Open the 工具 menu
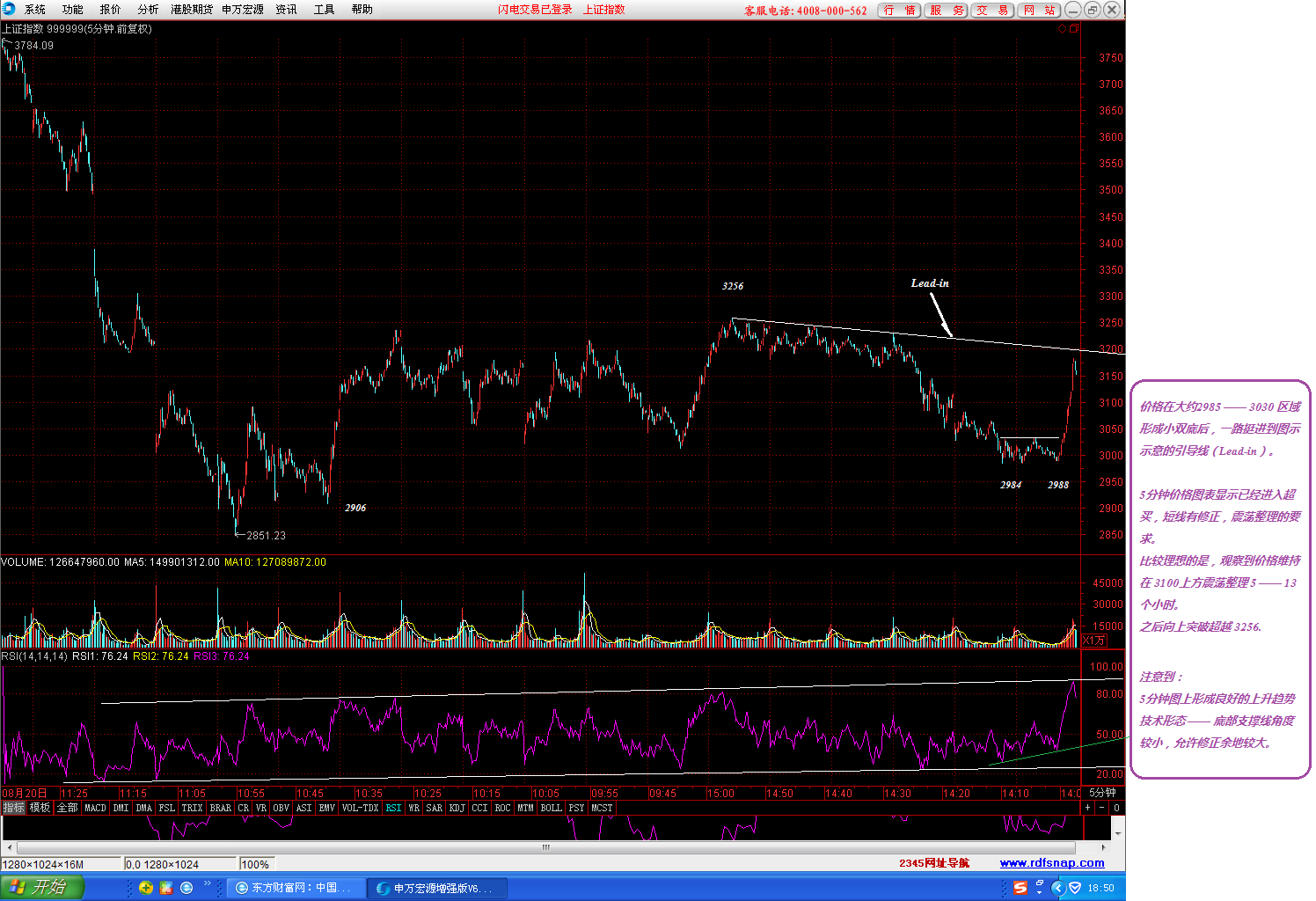 tap(325, 10)
